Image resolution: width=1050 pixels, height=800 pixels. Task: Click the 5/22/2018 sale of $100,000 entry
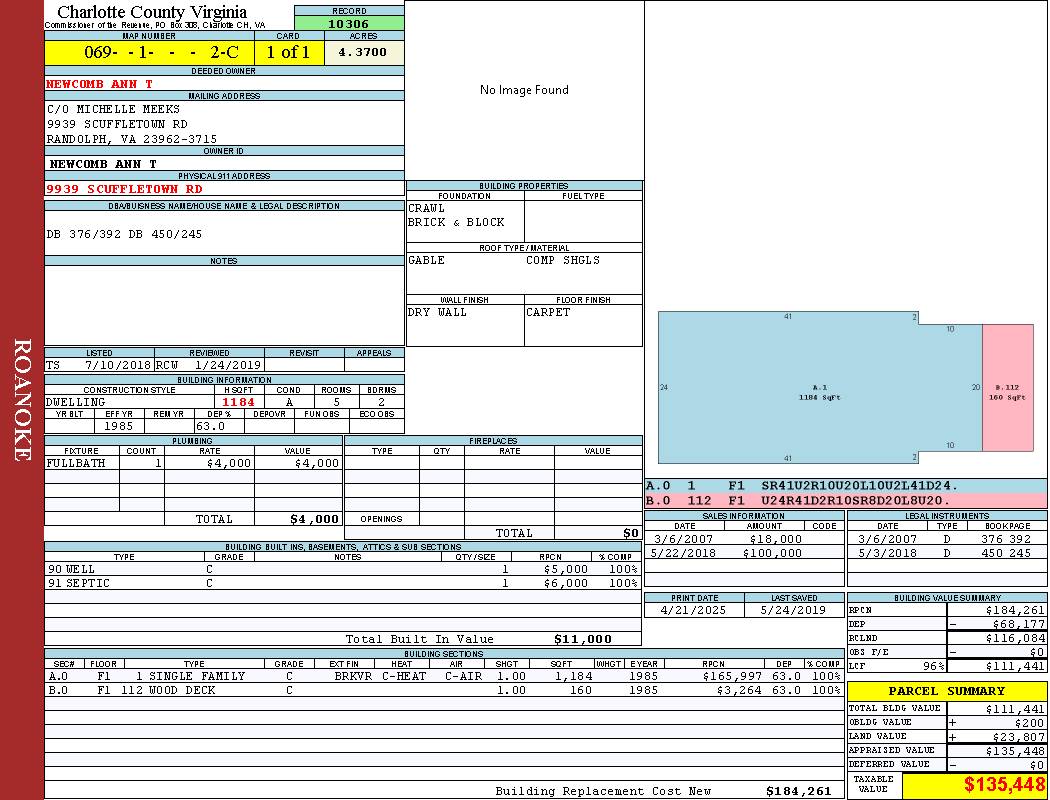pyautogui.click(x=741, y=553)
